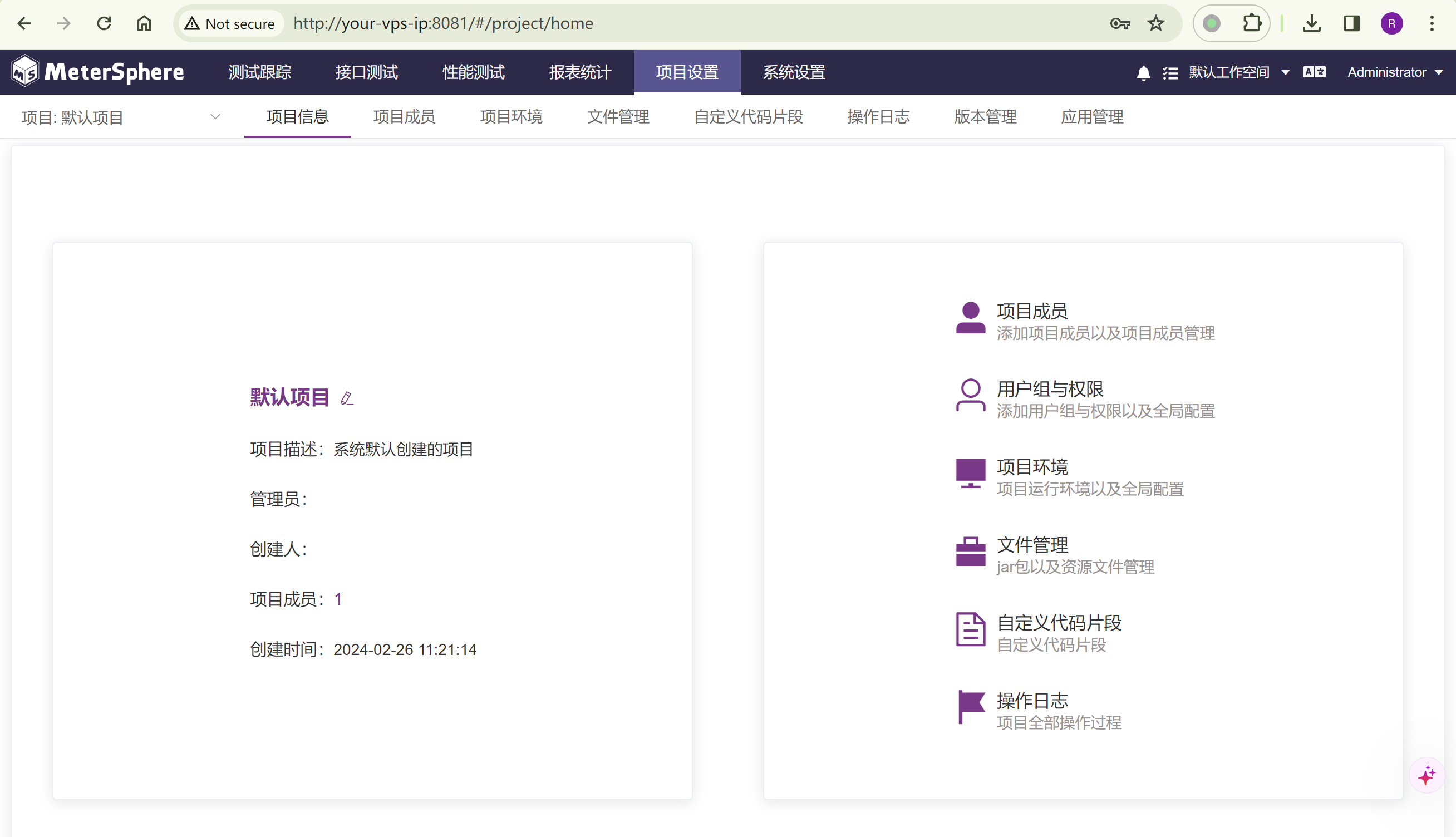Click the browser address bar URL
Screen dimensions: 1456x837
[443, 23]
